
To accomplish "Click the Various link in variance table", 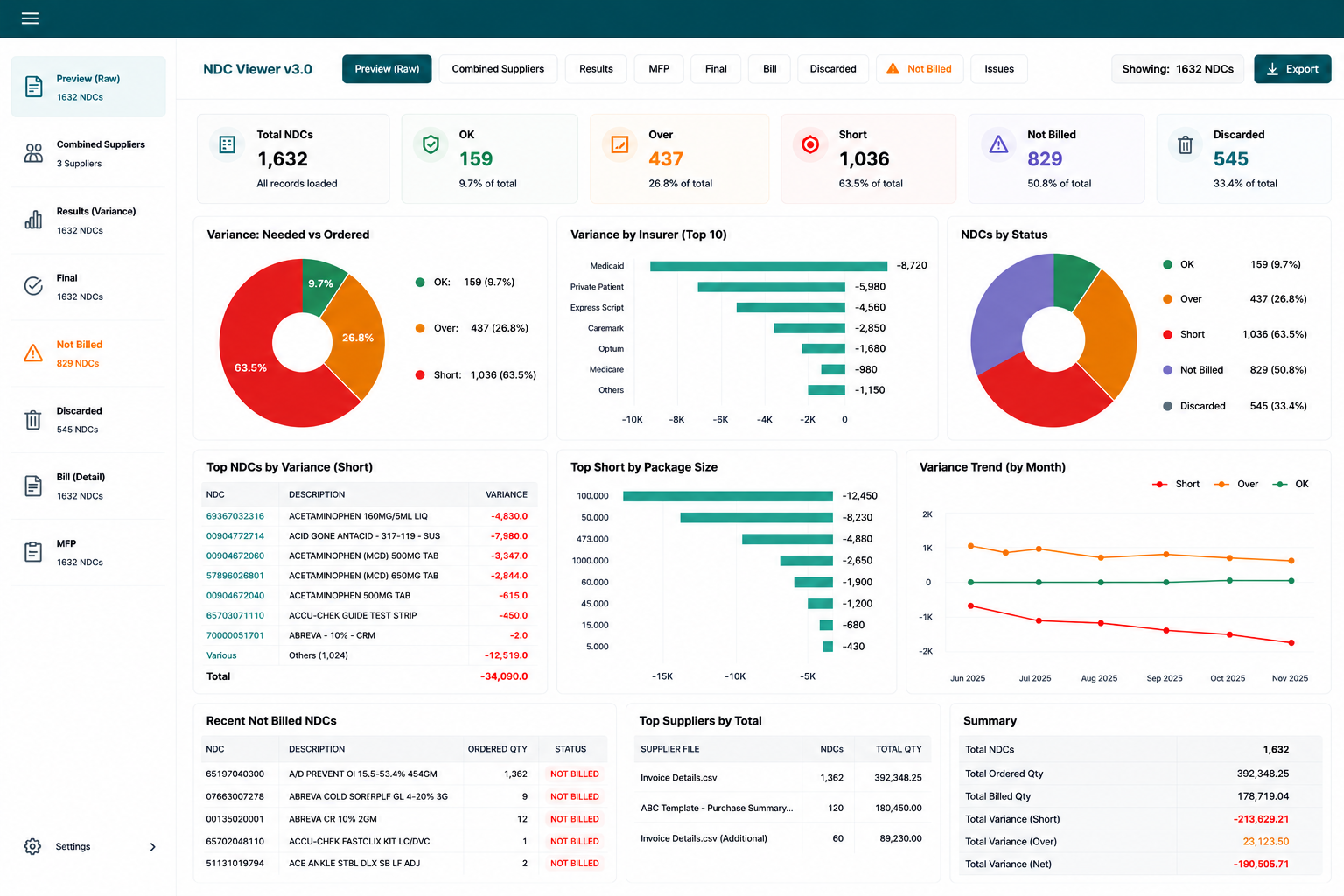I will click(221, 655).
